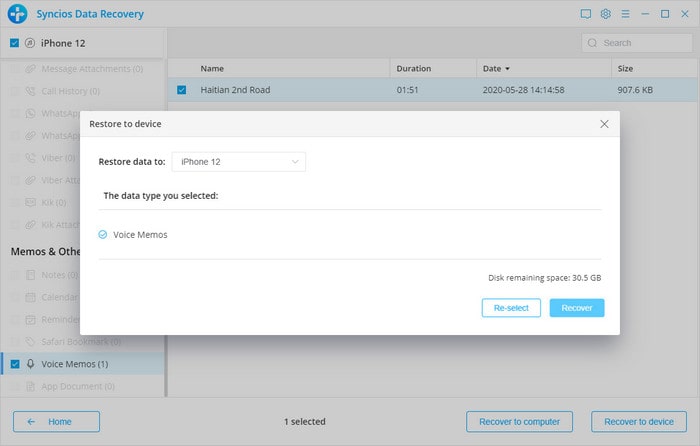Click the iPhone 12 device icon in sidebar
Screen dimensions: 700x446
[30, 43]
